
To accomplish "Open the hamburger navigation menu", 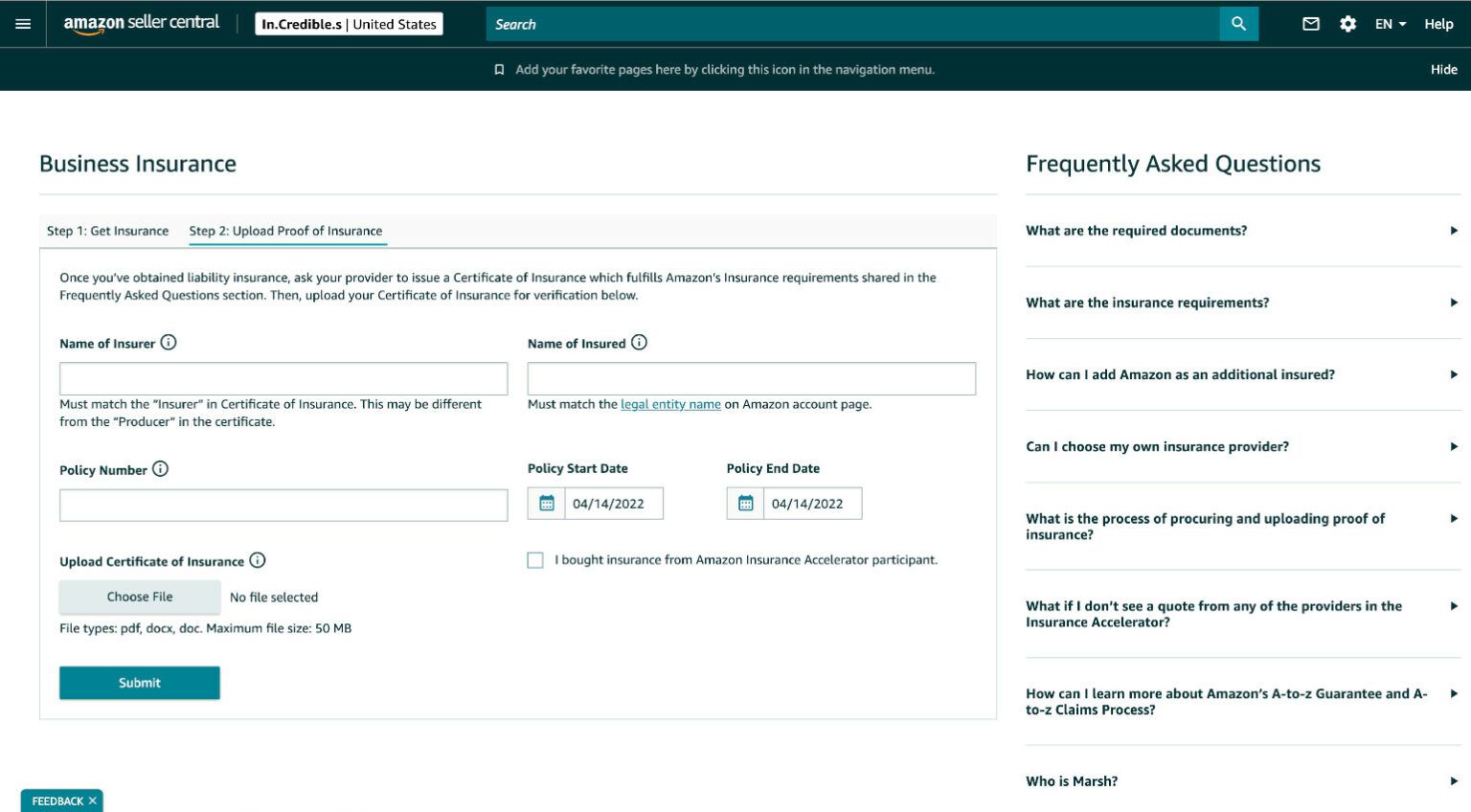I will (23, 24).
